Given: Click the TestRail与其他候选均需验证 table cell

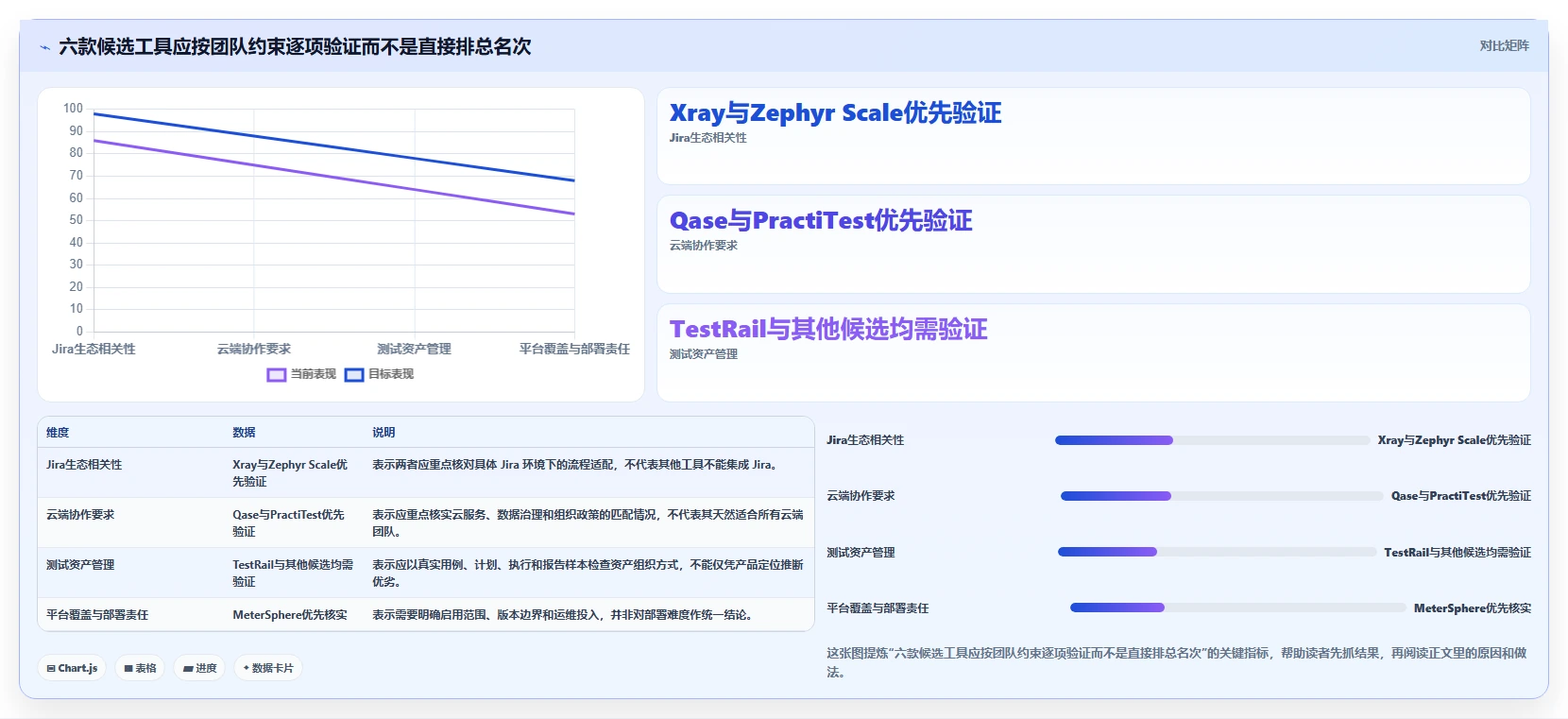Looking at the screenshot, I should (x=293, y=573).
